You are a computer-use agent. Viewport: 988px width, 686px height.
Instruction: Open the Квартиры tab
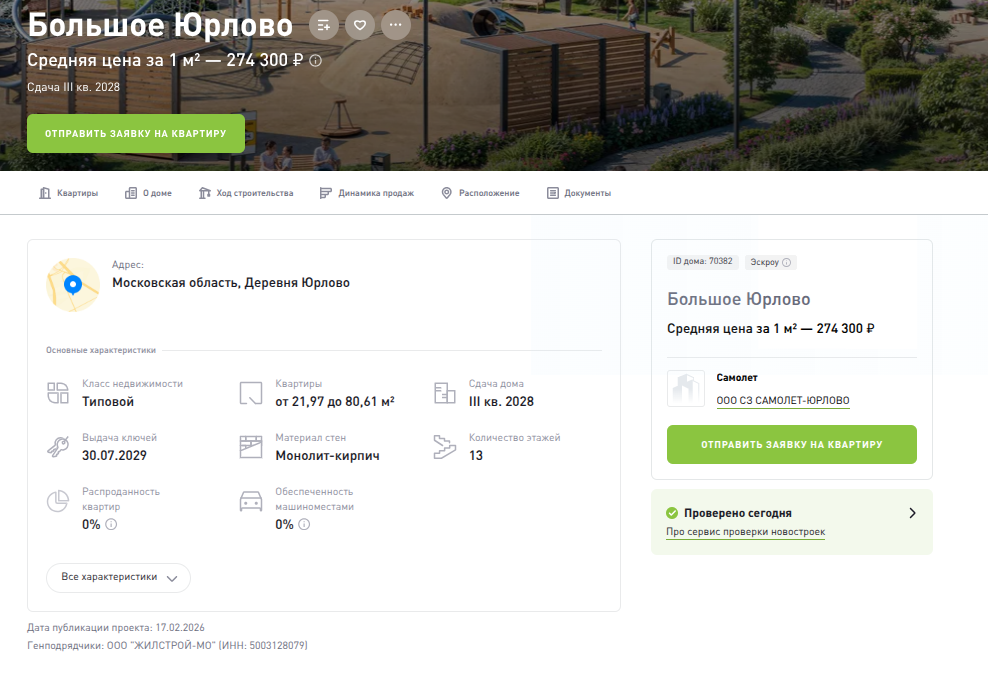click(x=68, y=193)
